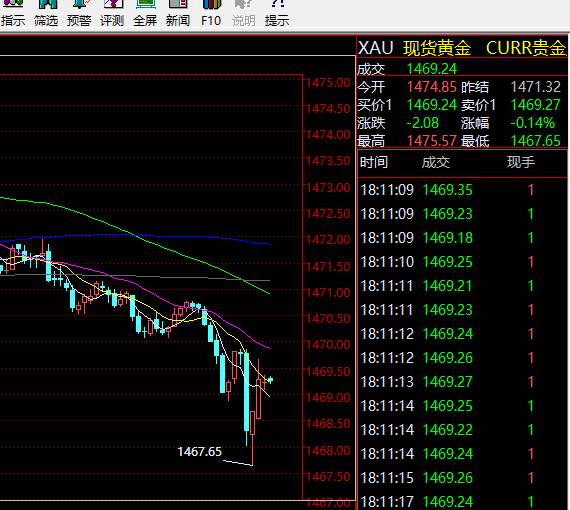Select the 18:11:14 tick priced 1469.24
This screenshot has width=570, height=510.
[462, 454]
